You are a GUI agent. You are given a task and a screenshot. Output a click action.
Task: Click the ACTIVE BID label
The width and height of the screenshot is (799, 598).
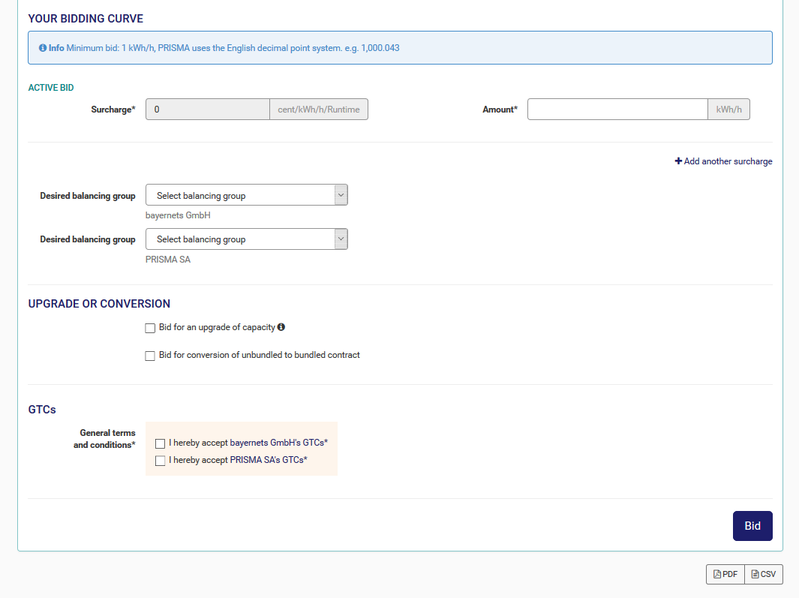point(51,88)
